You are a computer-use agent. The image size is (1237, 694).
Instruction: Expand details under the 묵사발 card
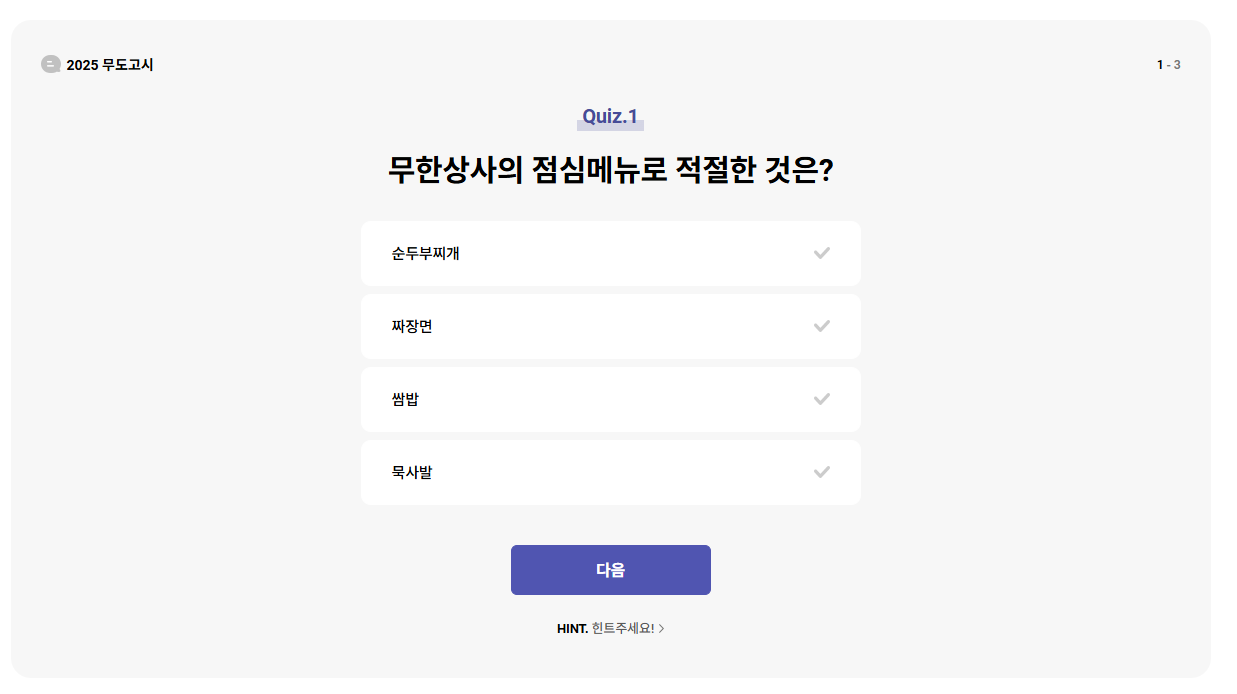(x=610, y=472)
